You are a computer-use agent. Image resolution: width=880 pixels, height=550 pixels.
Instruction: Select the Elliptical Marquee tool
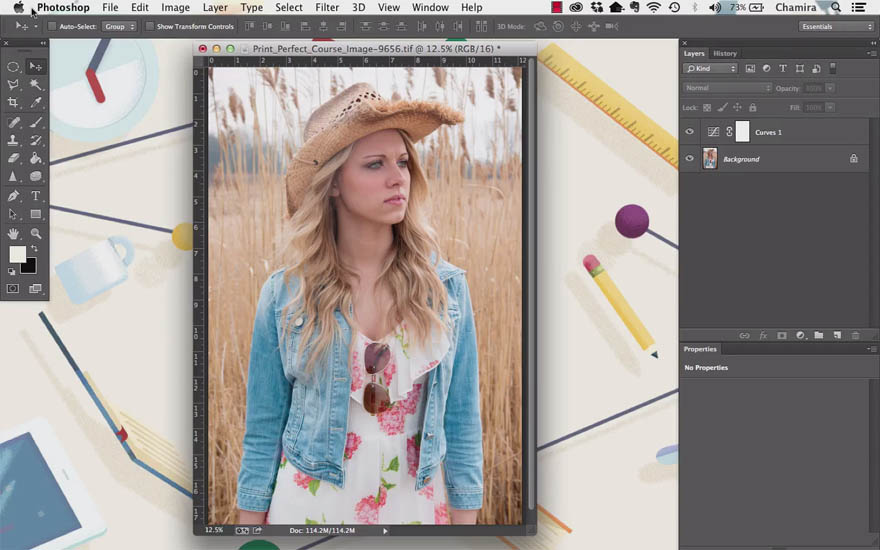pos(13,67)
